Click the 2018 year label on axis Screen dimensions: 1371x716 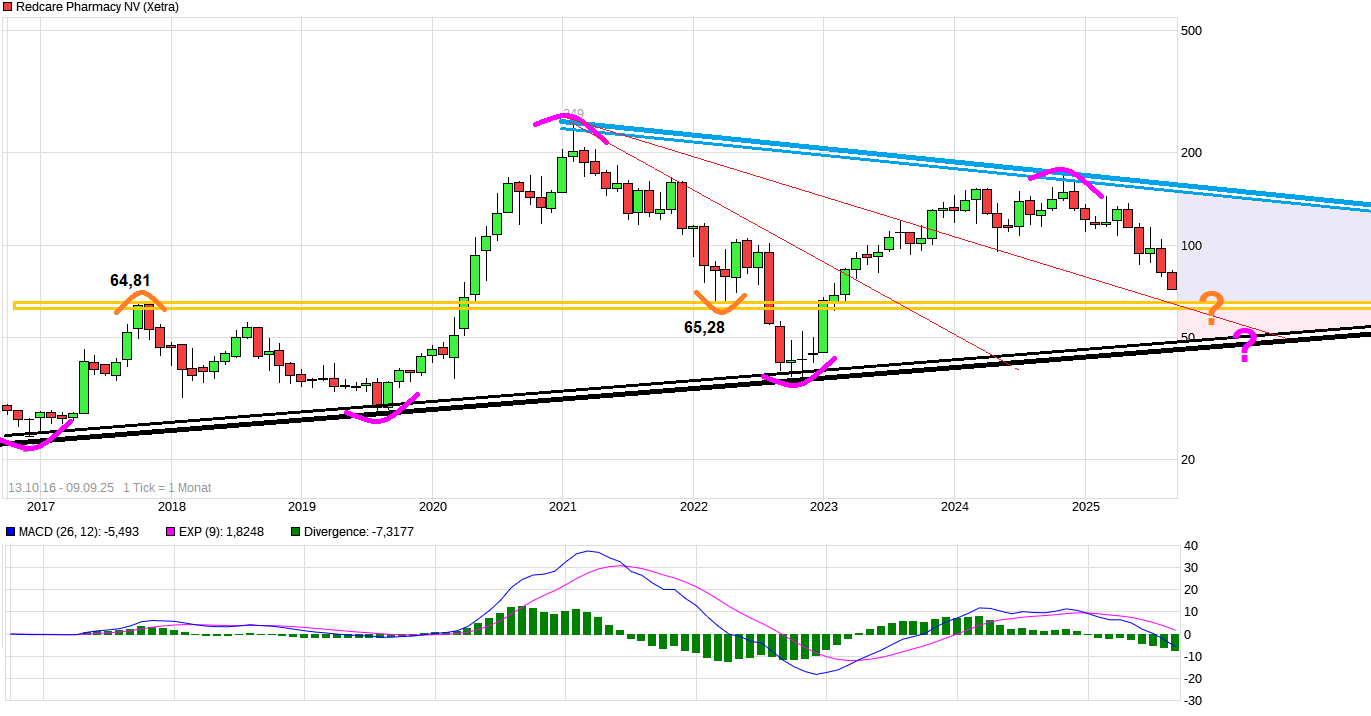(172, 507)
